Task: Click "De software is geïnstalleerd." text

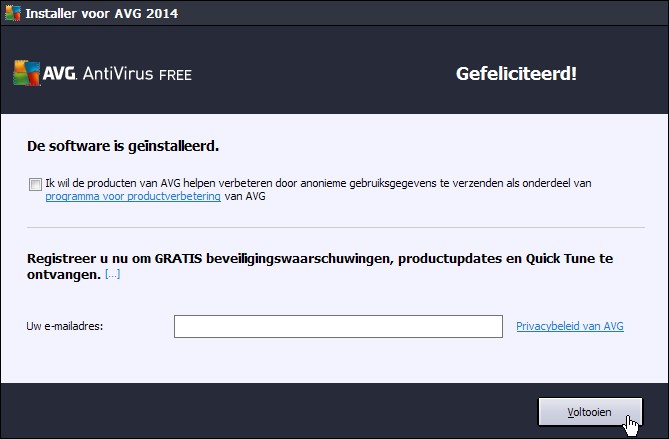Action: click(x=124, y=146)
